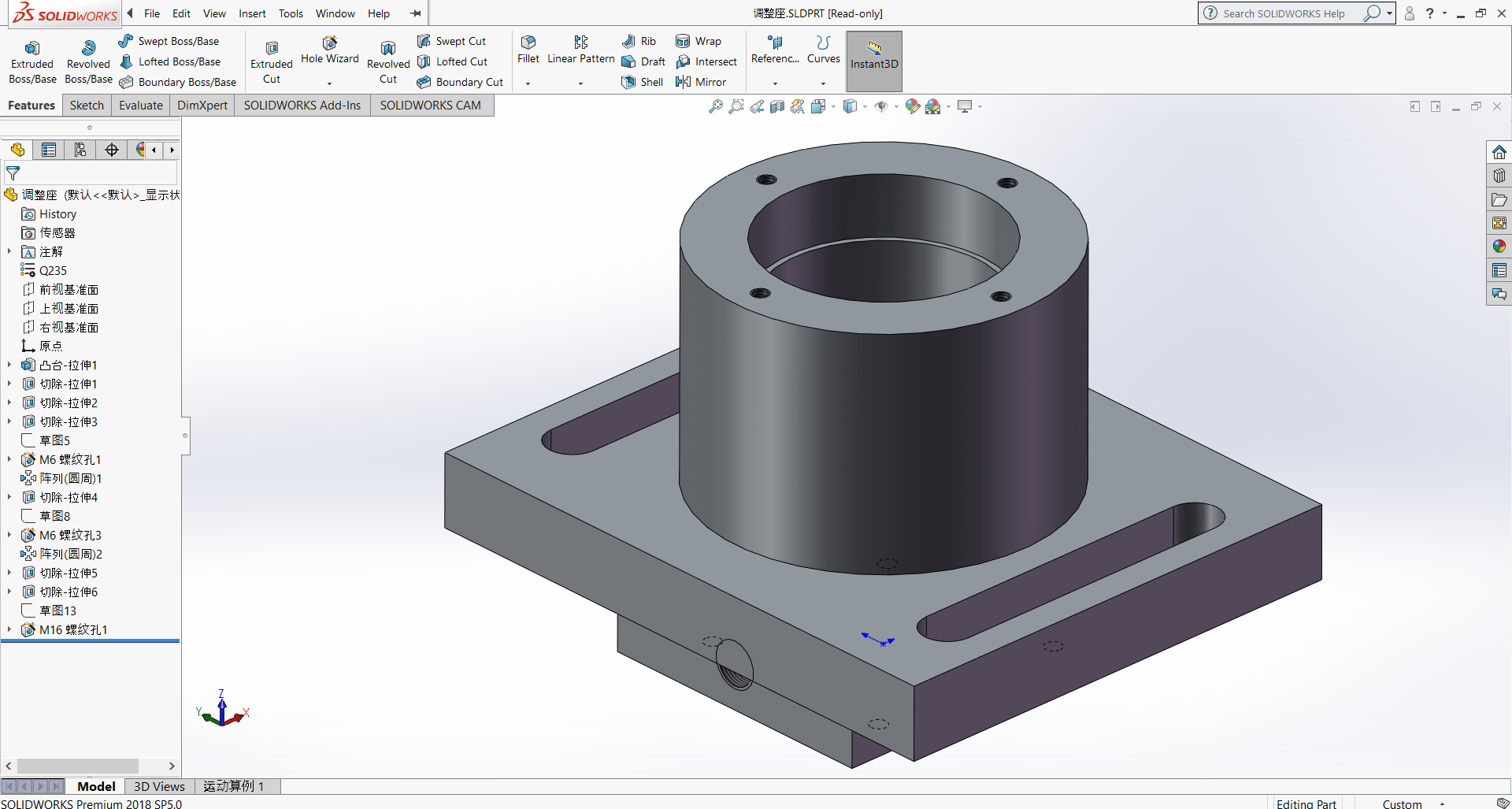This screenshot has width=1512, height=809.
Task: Click the Boundary Cut tool
Action: (461, 82)
